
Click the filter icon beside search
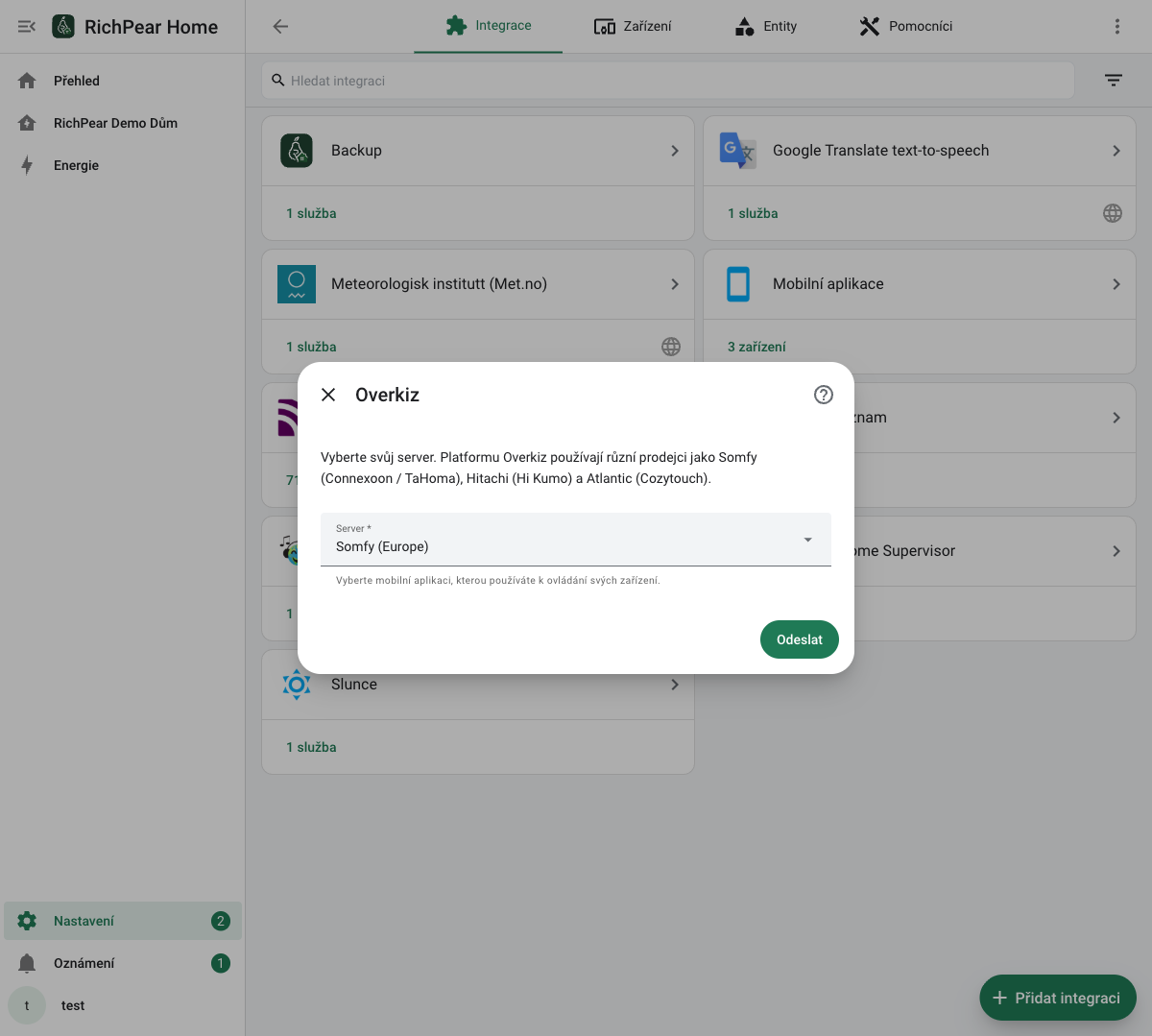pos(1114,81)
